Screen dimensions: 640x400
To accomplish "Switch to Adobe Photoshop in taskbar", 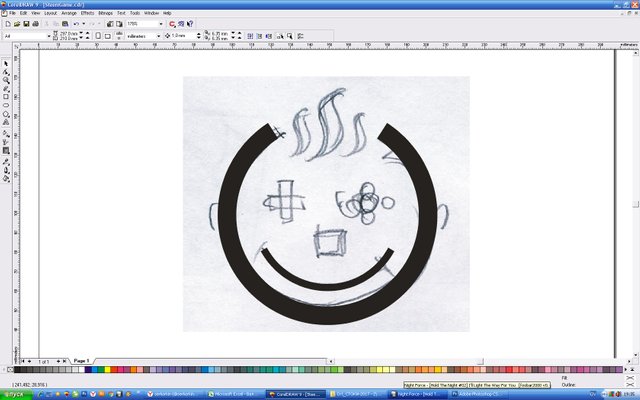I will [478, 394].
